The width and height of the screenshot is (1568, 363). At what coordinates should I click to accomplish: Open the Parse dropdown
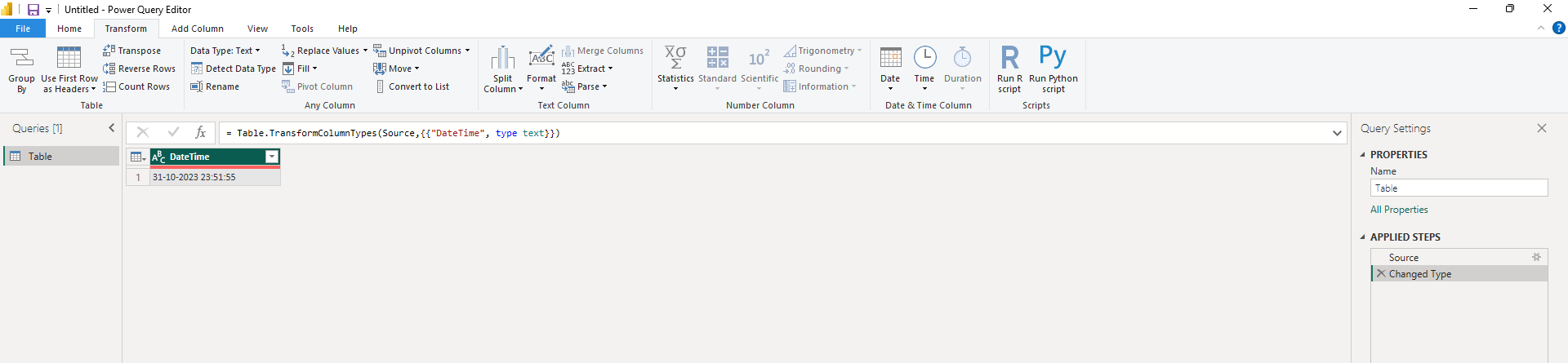(585, 86)
